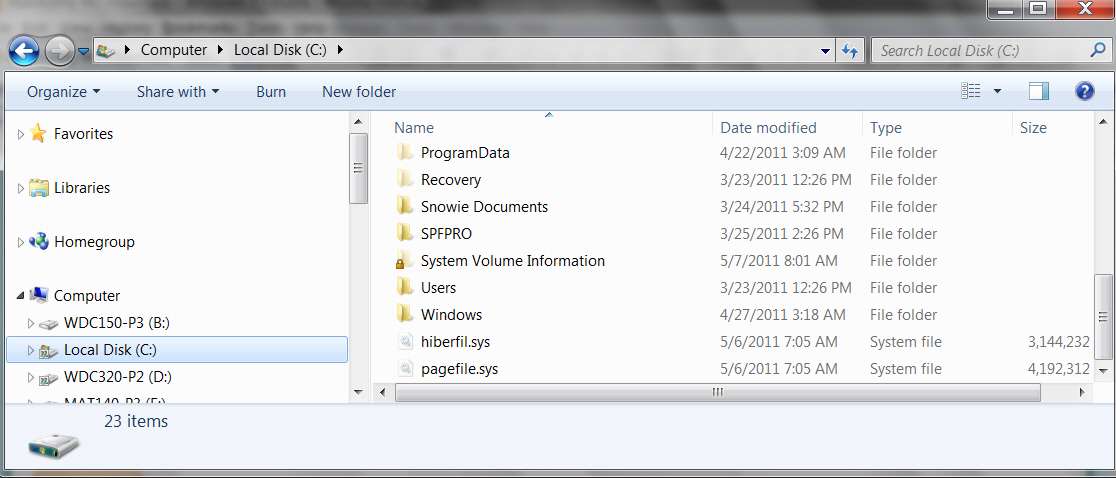Click the address bar location icon
Screen dimensions: 1116x478
[x=106, y=51]
